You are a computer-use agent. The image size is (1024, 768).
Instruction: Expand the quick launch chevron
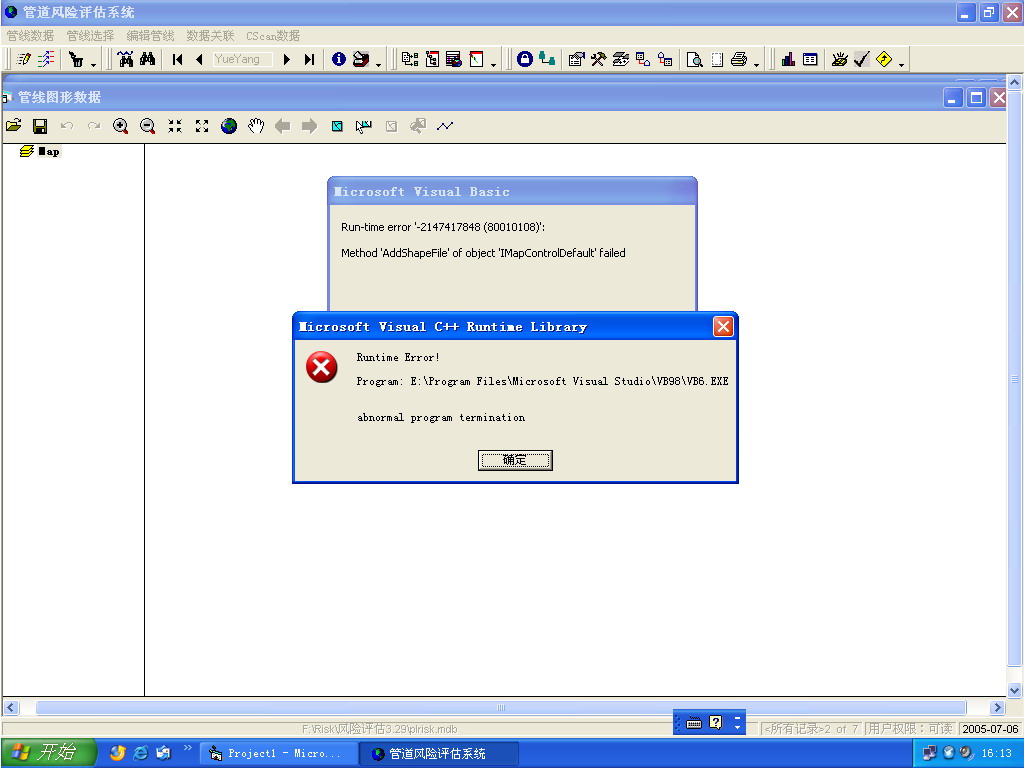[187, 748]
